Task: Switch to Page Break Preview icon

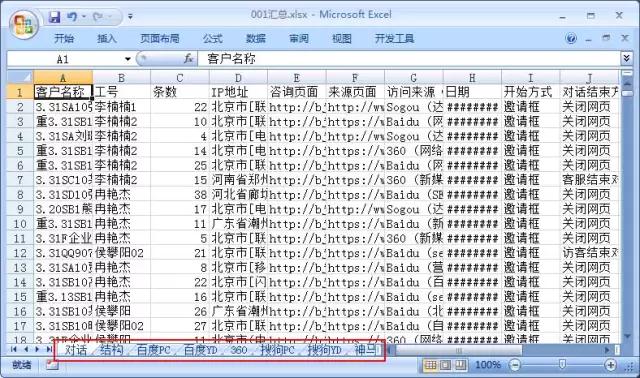Action: (x=460, y=365)
